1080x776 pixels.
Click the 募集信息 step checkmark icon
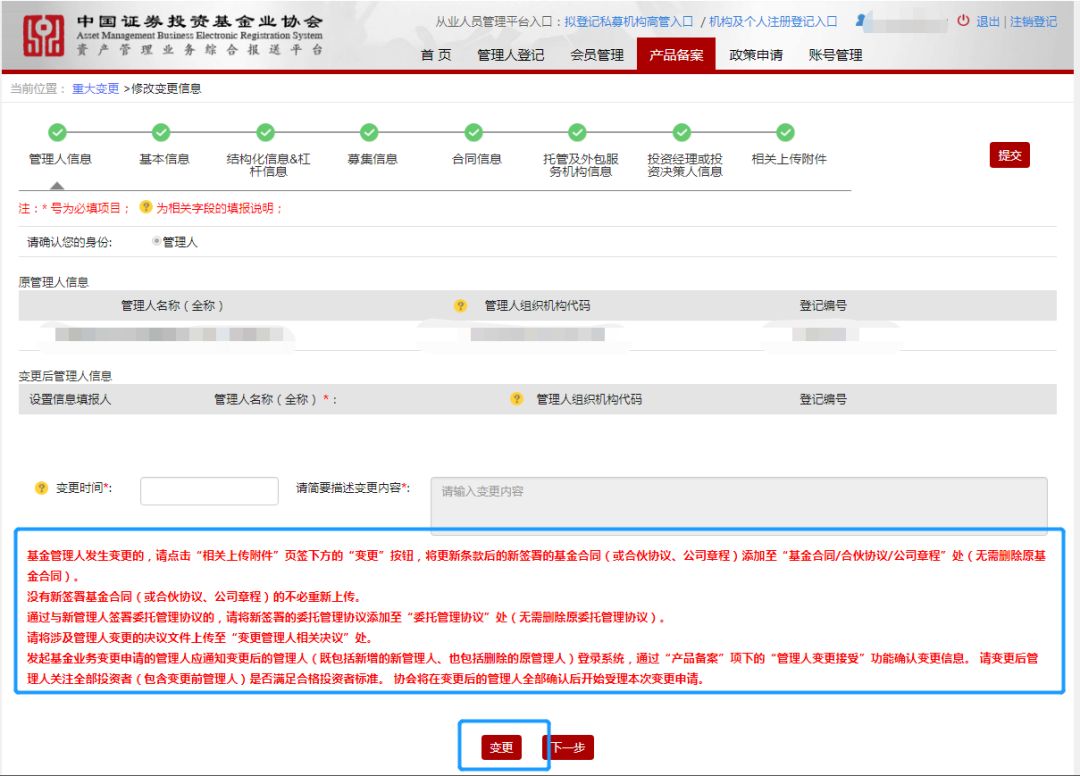369,132
